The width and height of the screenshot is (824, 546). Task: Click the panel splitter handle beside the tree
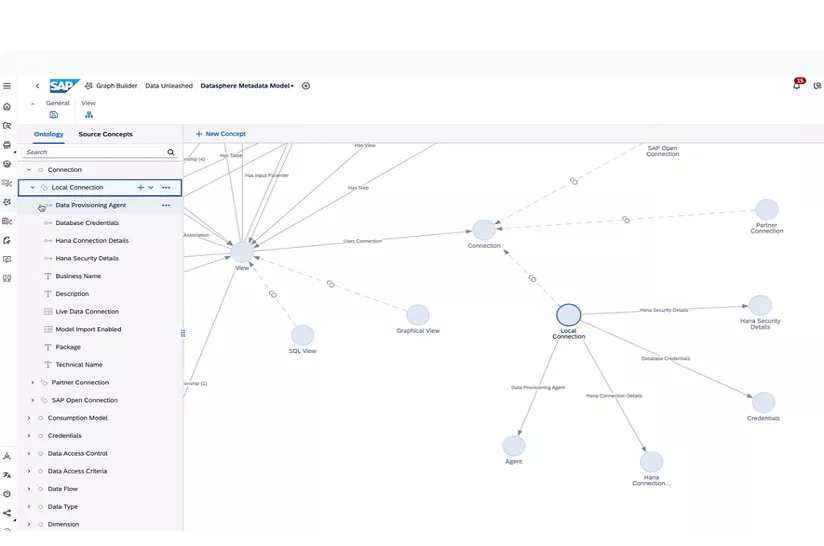point(183,333)
